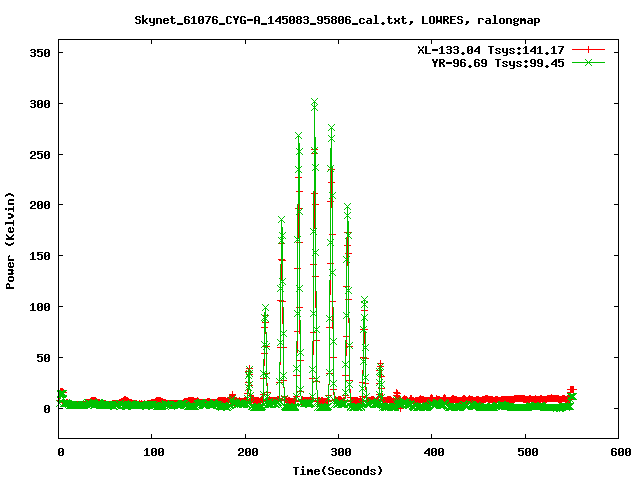
Task: Click the x-axis tick label 600
Action: click(x=618, y=453)
